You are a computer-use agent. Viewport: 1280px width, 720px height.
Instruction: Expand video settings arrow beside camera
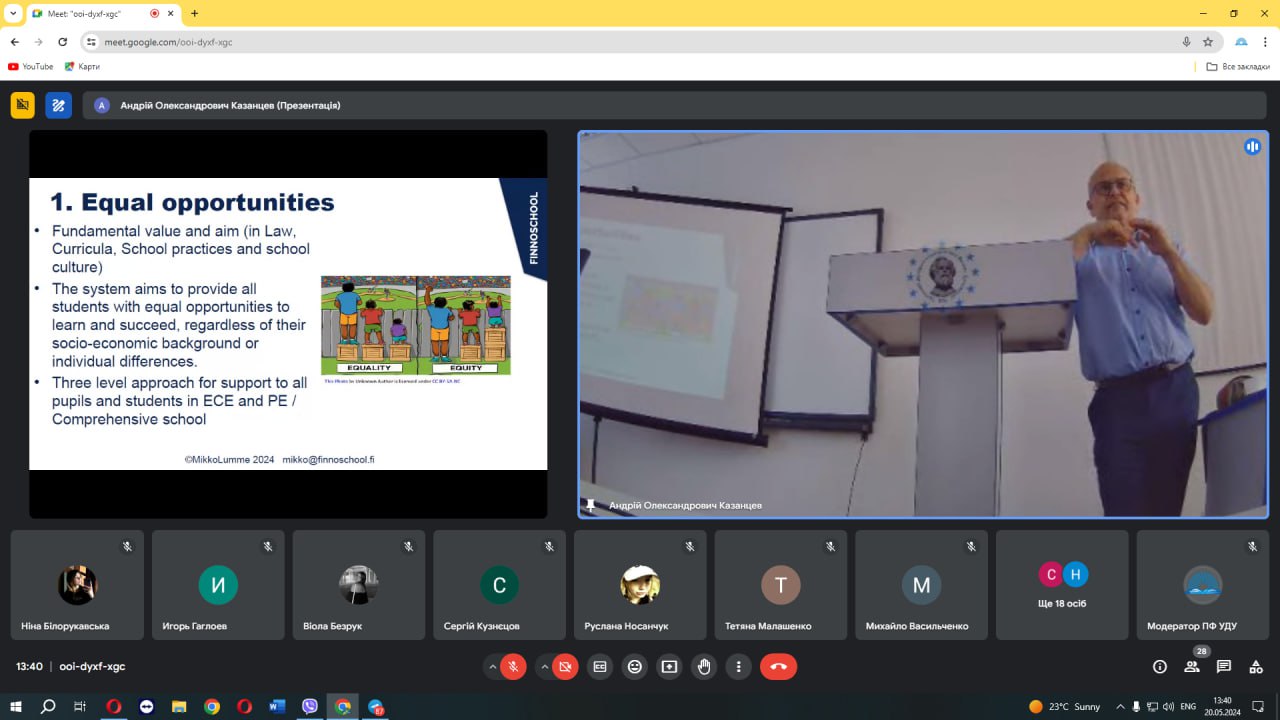tap(544, 666)
